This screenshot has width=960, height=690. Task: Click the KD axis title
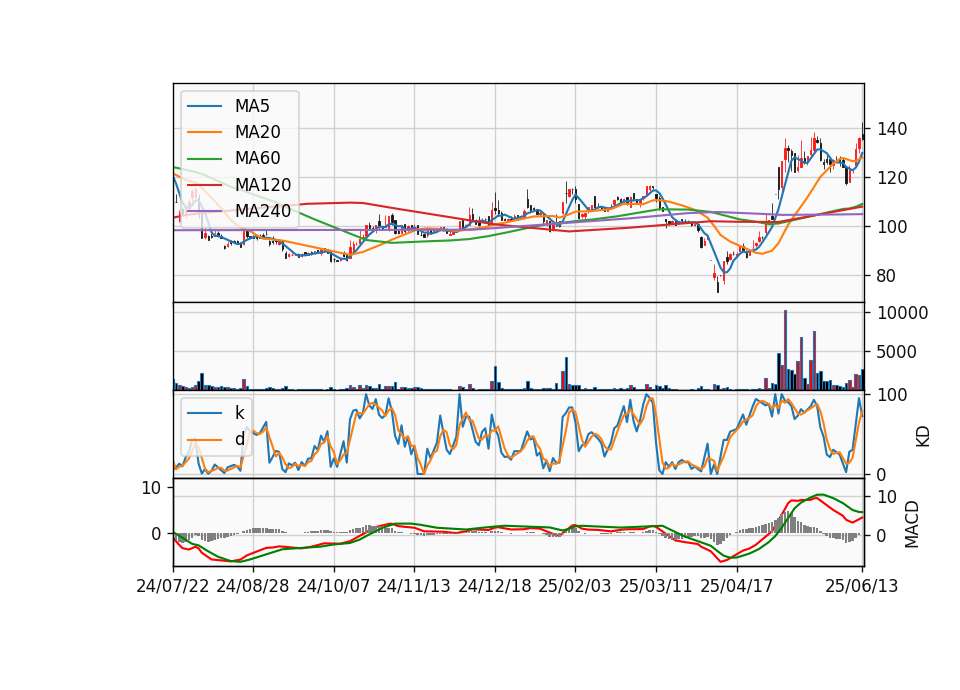point(923,437)
